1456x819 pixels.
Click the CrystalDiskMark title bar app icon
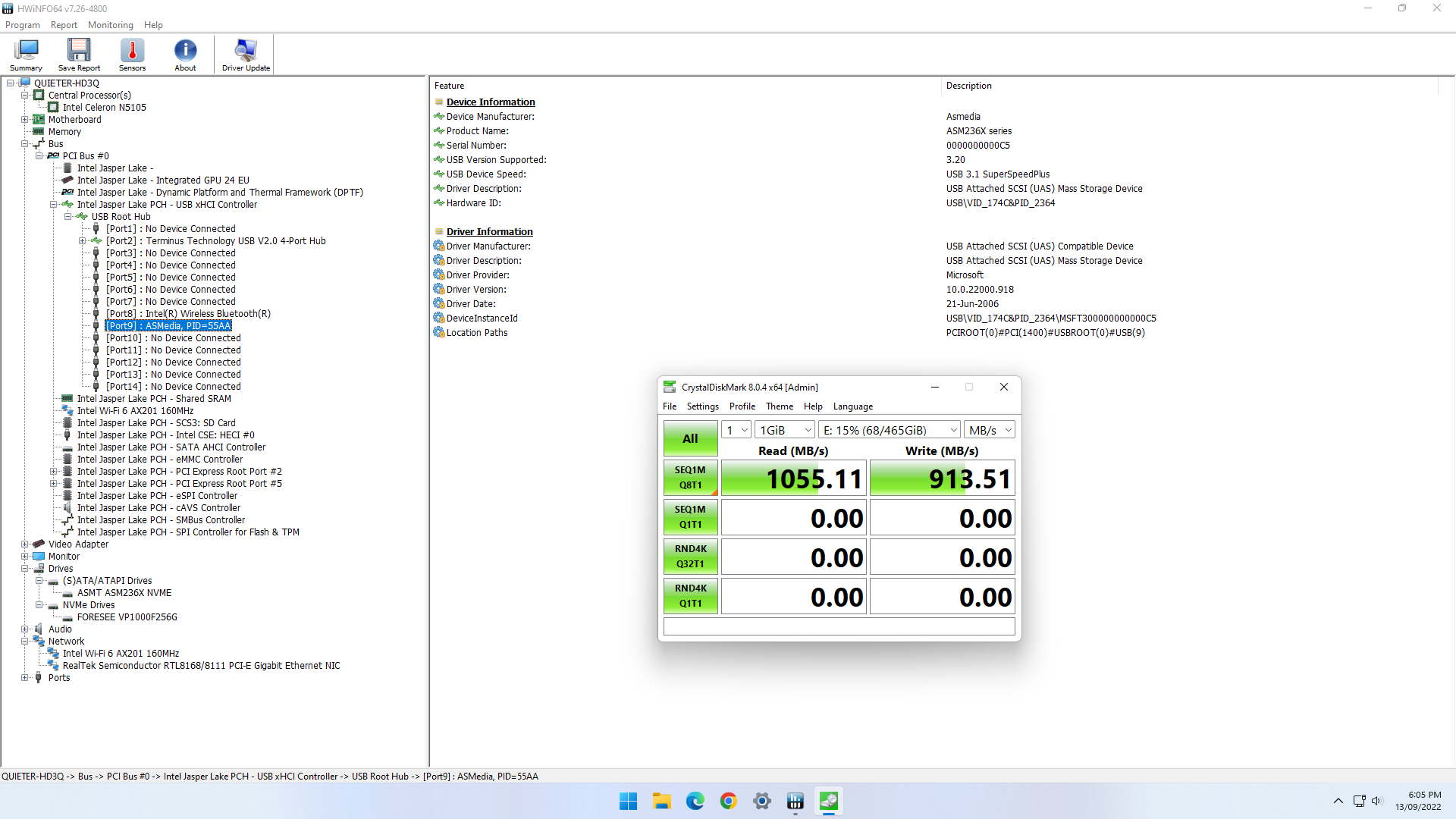[x=670, y=387]
